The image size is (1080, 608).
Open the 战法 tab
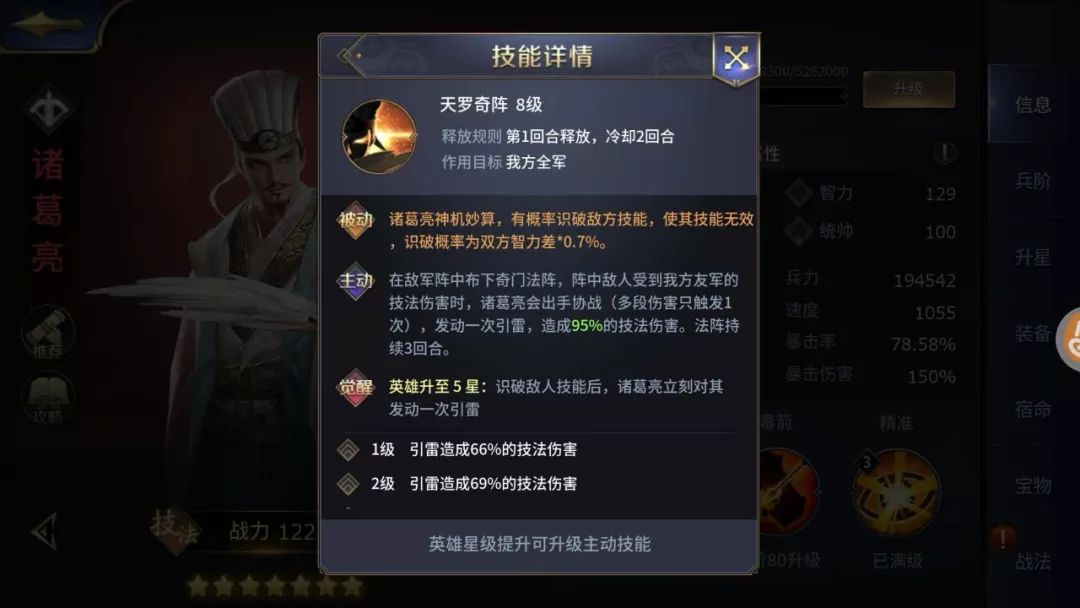pos(1033,561)
